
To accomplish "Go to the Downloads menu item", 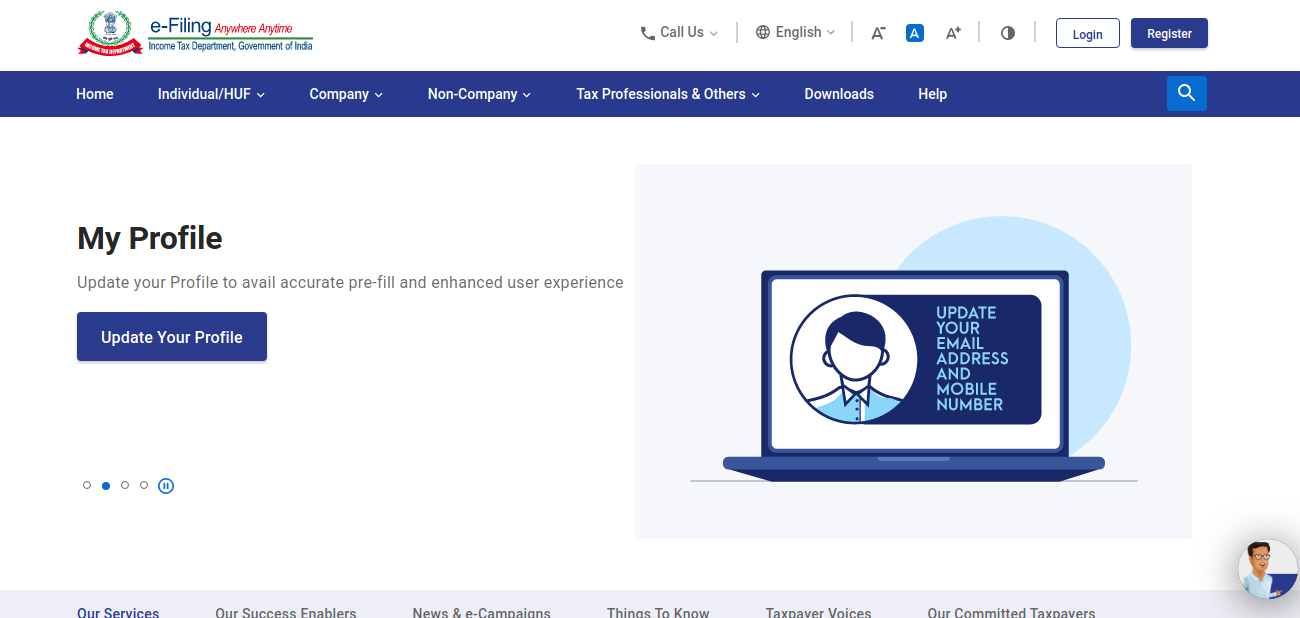I will click(839, 94).
